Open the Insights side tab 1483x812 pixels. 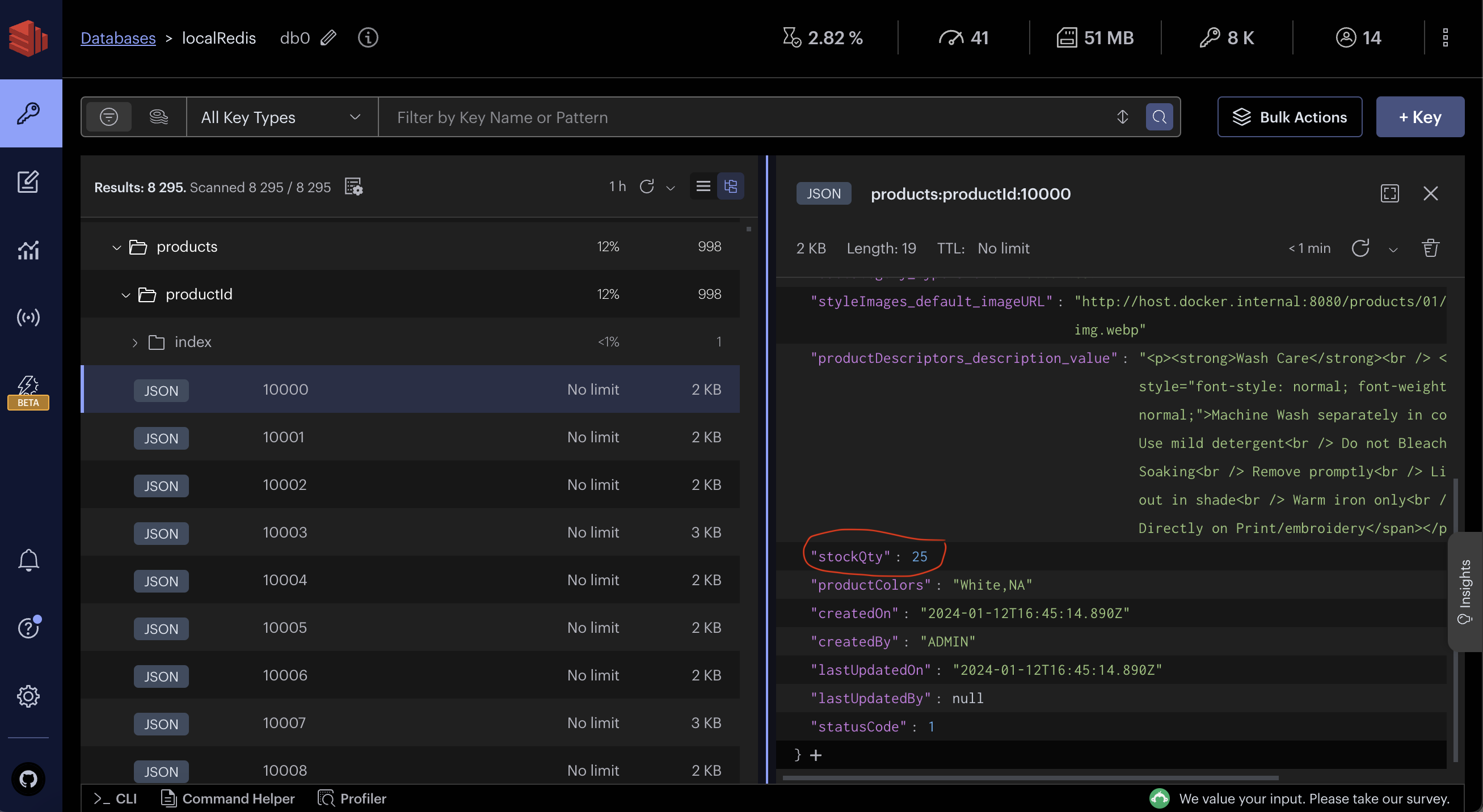click(1465, 591)
